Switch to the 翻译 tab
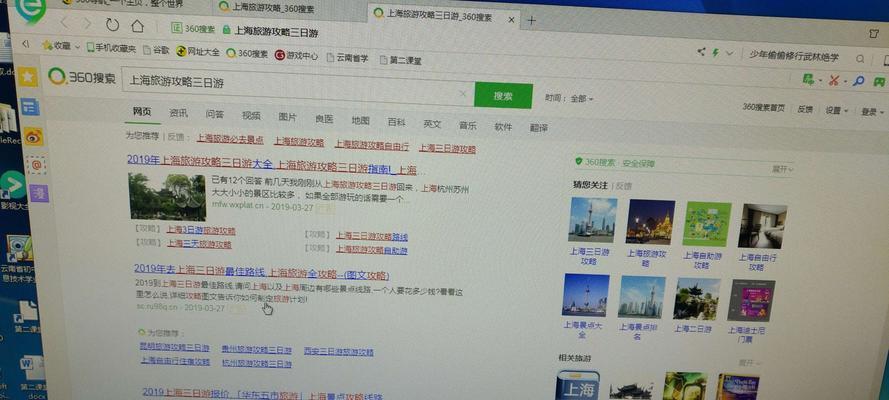Viewport: 889px width, 400px height. tap(539, 129)
